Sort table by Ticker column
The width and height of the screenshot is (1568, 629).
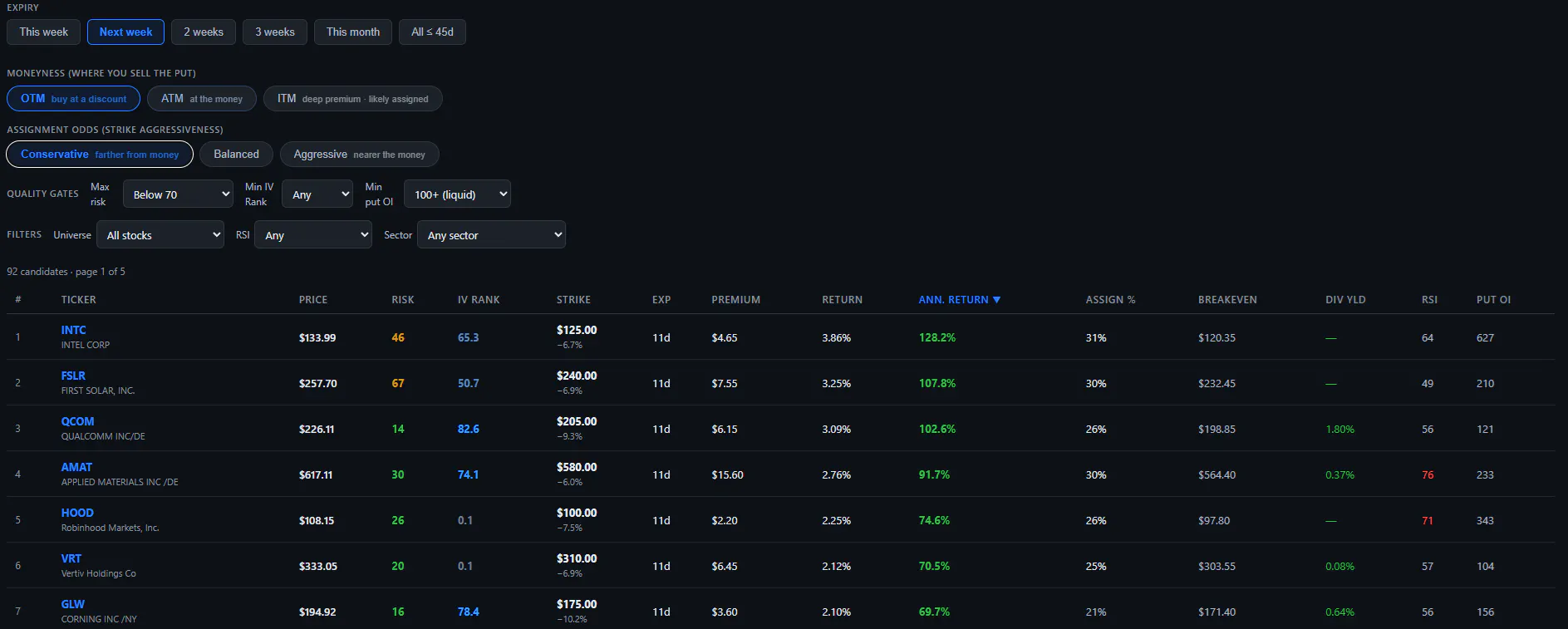(78, 300)
